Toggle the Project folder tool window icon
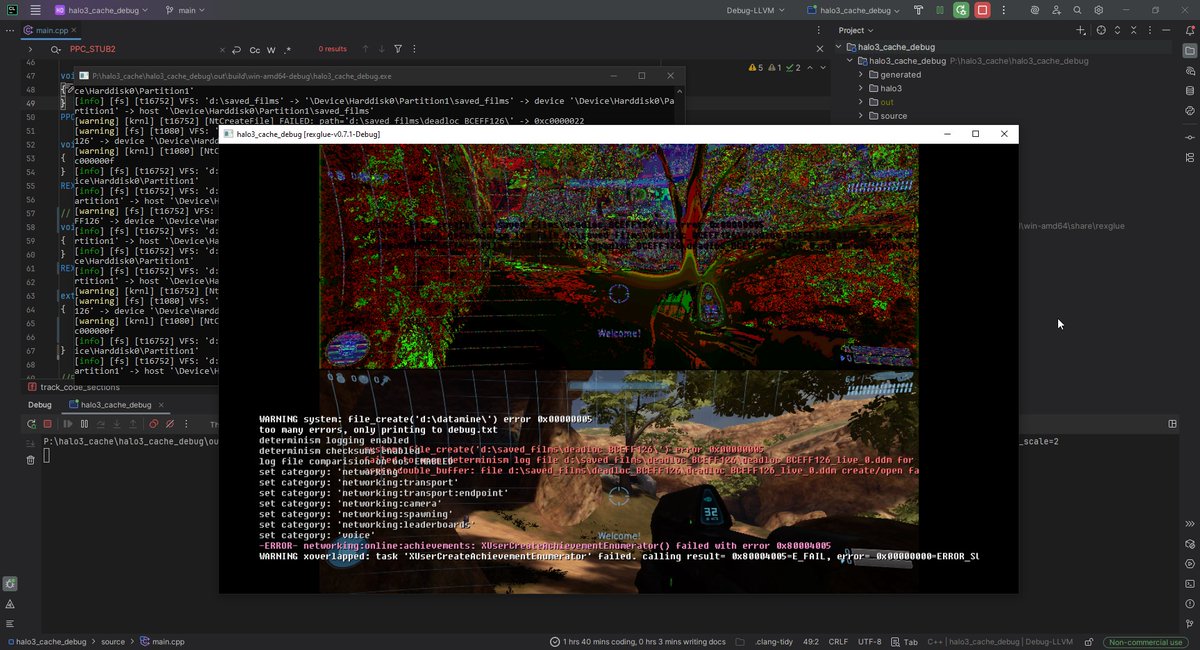 coord(1189,51)
